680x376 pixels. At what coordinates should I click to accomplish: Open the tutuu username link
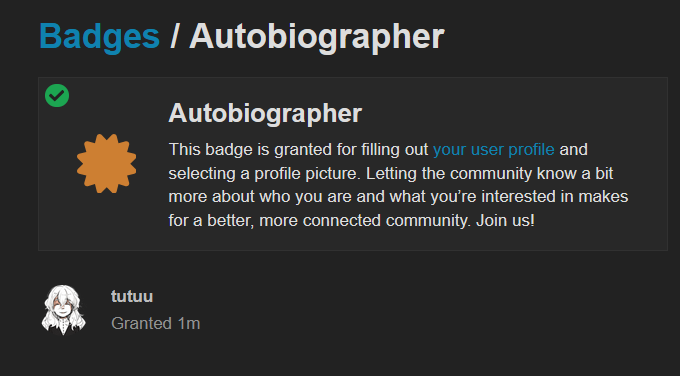click(x=132, y=297)
